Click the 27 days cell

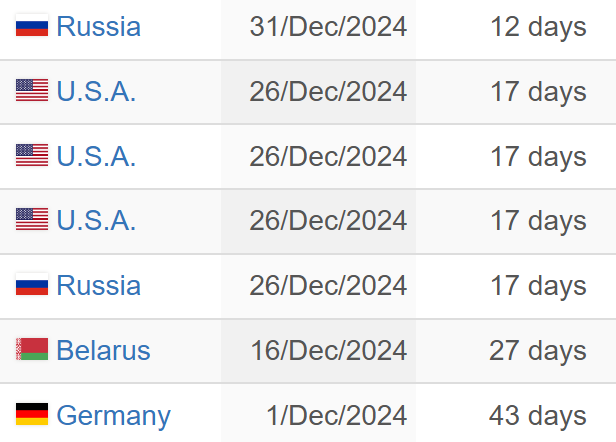[538, 351]
